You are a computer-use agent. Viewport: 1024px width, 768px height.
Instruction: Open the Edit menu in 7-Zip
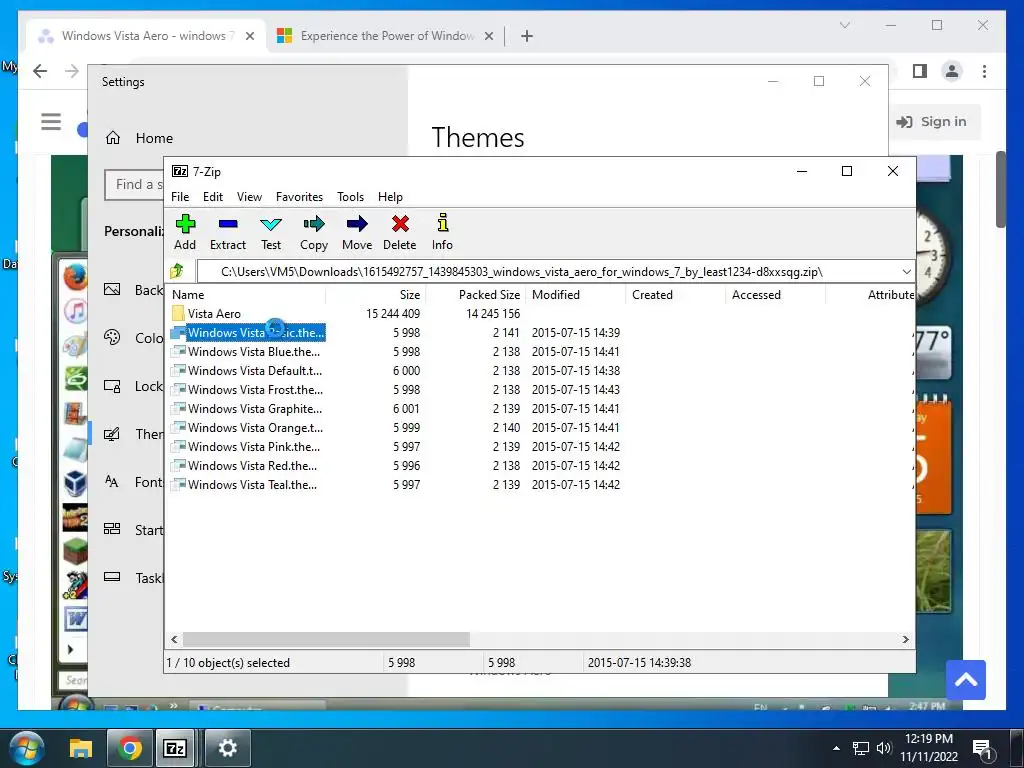click(x=213, y=197)
